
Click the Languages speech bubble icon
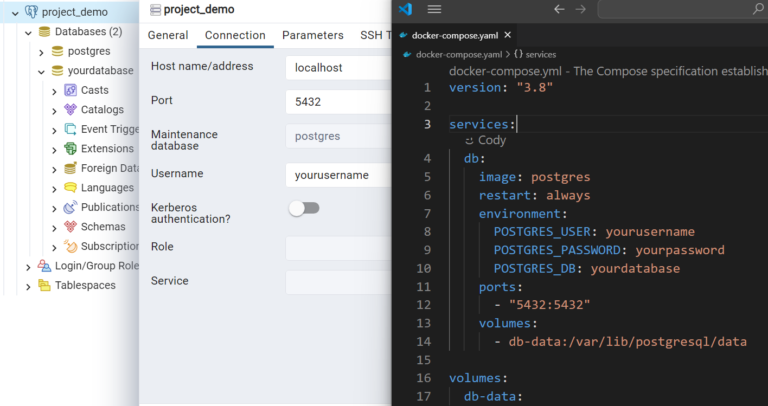coord(71,188)
